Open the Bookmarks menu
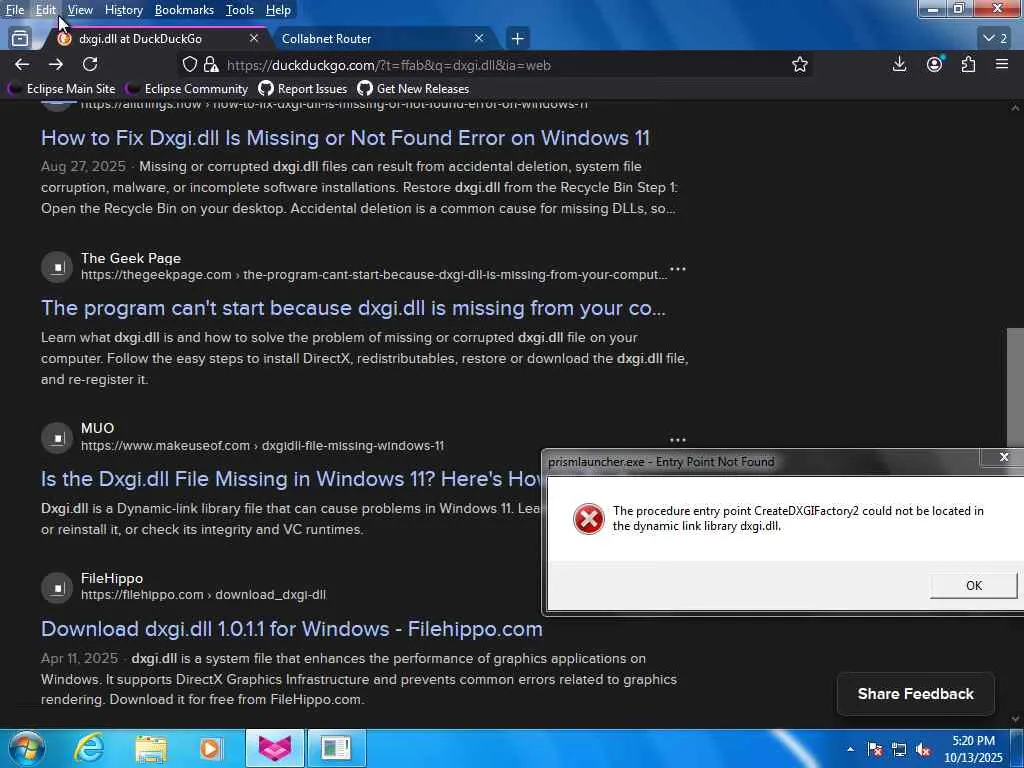The height and width of the screenshot is (768, 1024). [184, 10]
